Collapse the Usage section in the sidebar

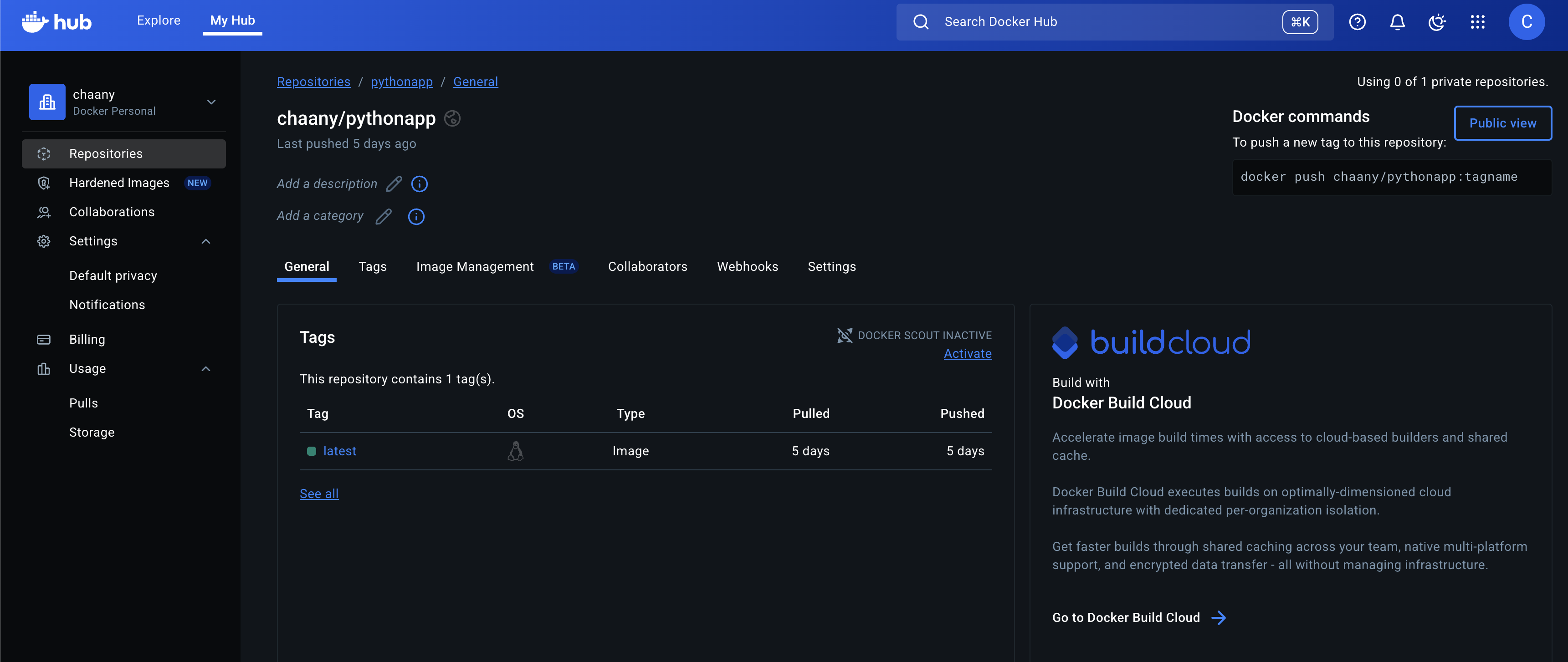click(206, 369)
